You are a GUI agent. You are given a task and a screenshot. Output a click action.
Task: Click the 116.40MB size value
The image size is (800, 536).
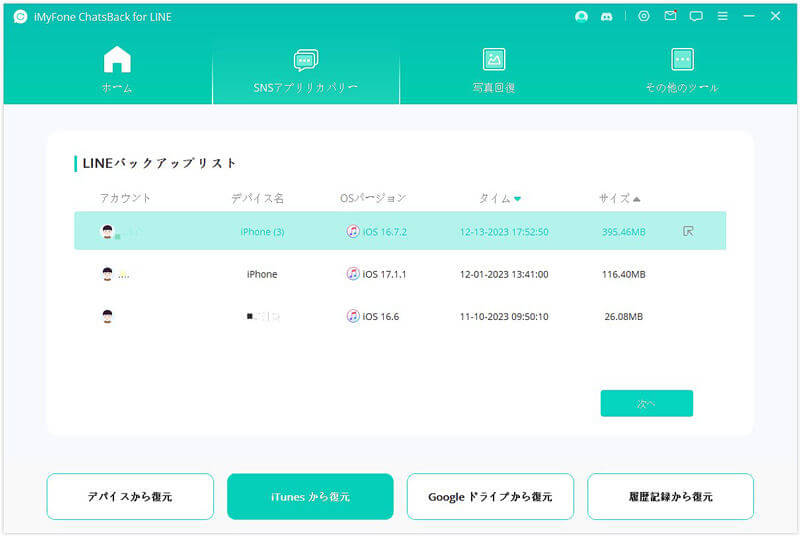623,274
